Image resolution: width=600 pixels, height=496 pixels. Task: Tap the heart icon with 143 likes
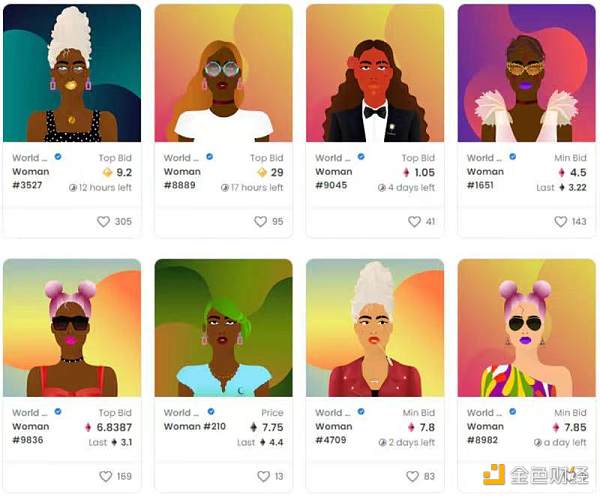(x=561, y=221)
